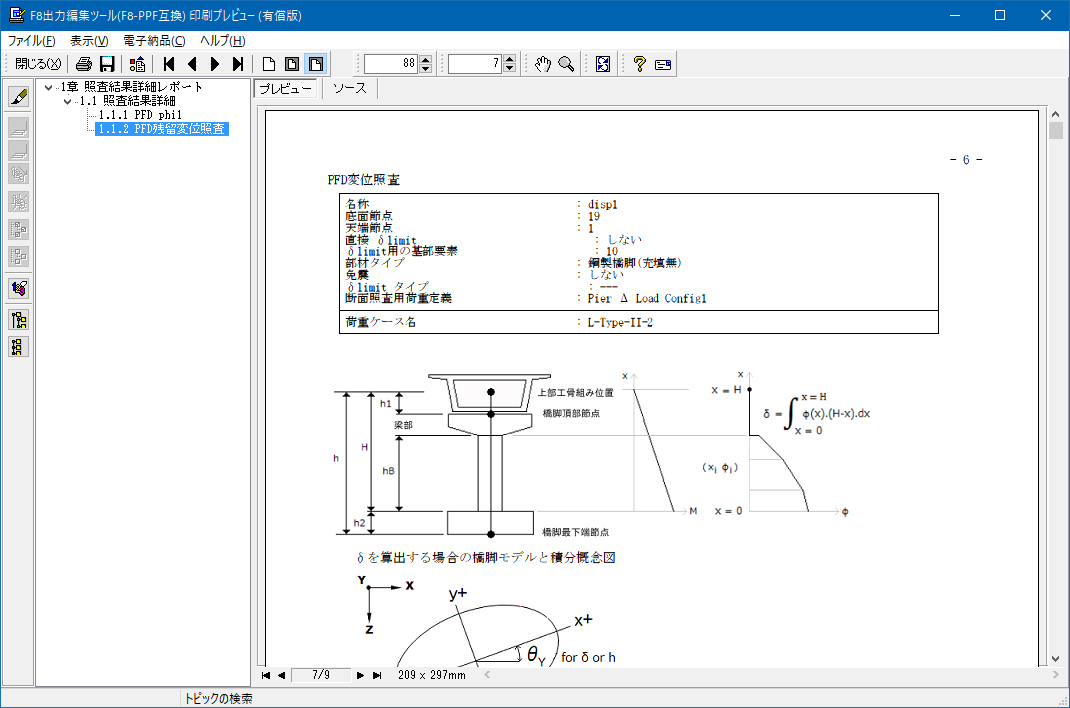
Task: Click the yellow question mark help icon
Action: pyautogui.click(x=638, y=64)
